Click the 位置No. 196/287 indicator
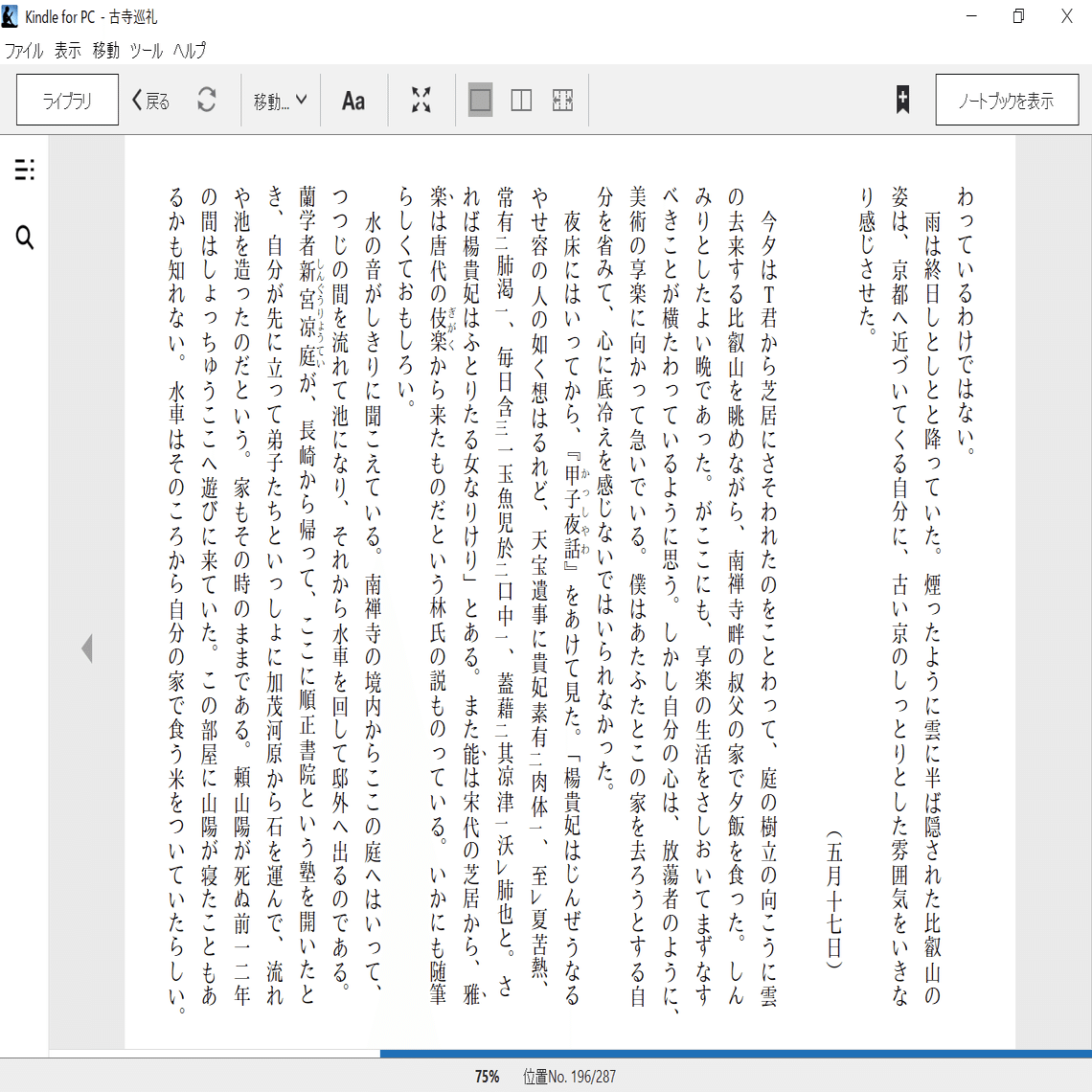Viewport: 1092px width, 1092px height. [569, 1076]
